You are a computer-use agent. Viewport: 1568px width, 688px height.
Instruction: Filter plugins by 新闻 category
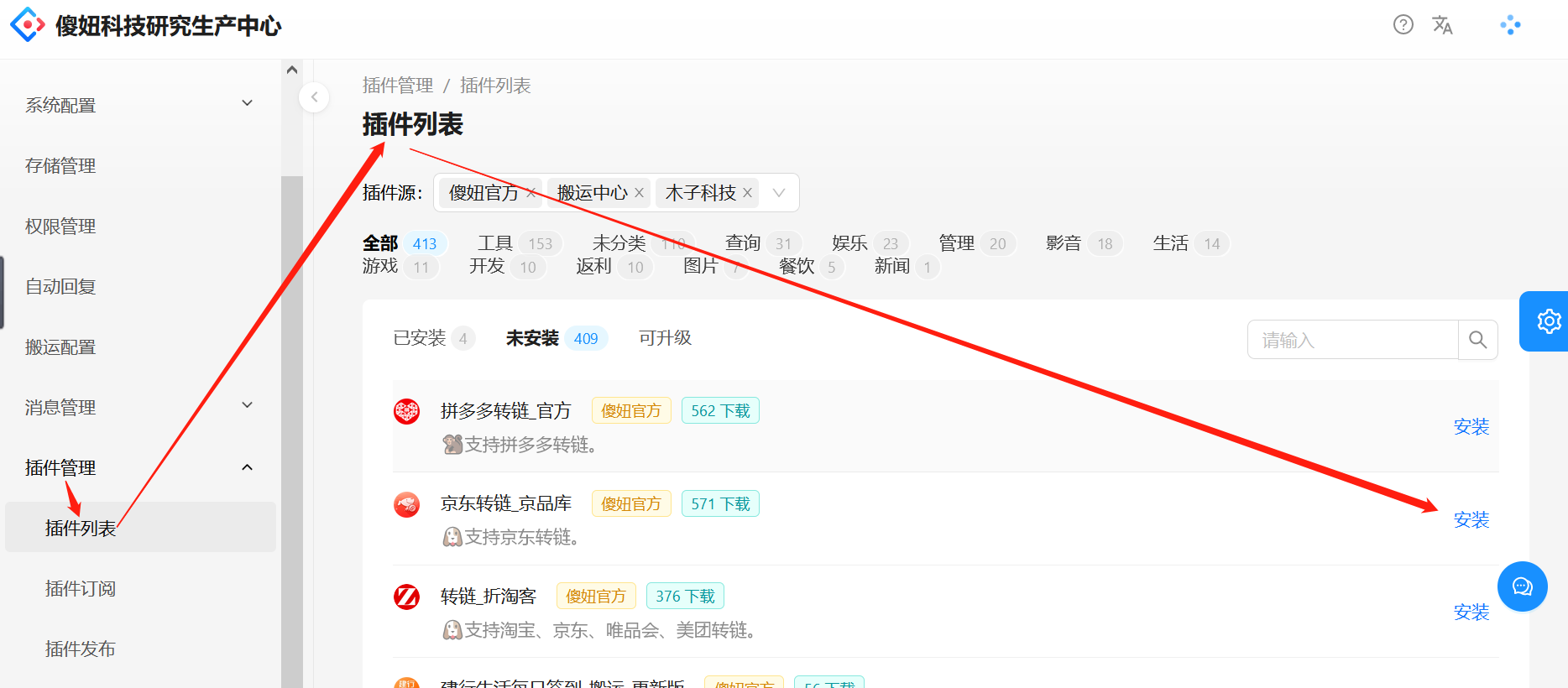[907, 267]
